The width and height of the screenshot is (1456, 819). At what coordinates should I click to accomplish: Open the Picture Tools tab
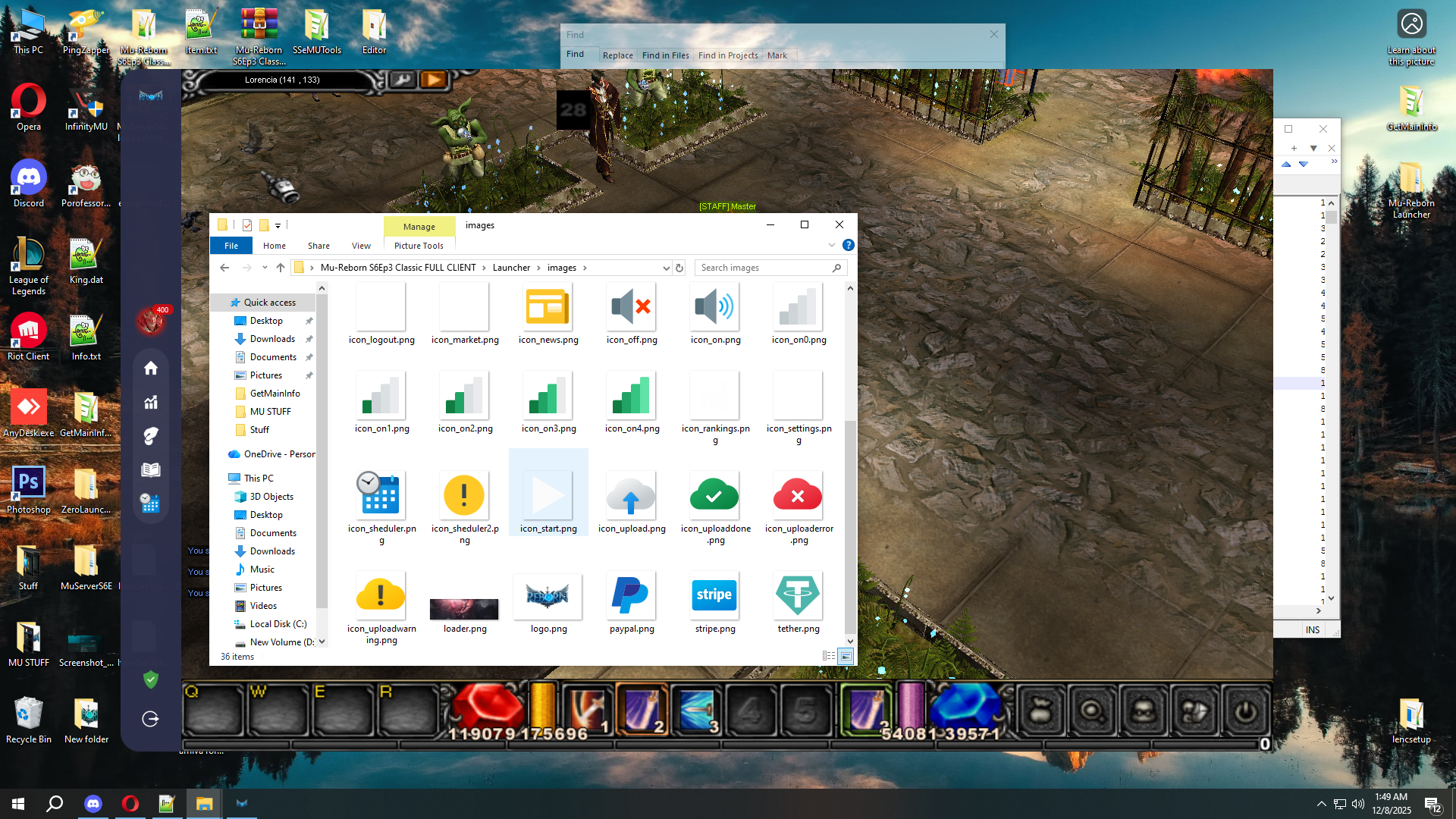pyautogui.click(x=419, y=246)
